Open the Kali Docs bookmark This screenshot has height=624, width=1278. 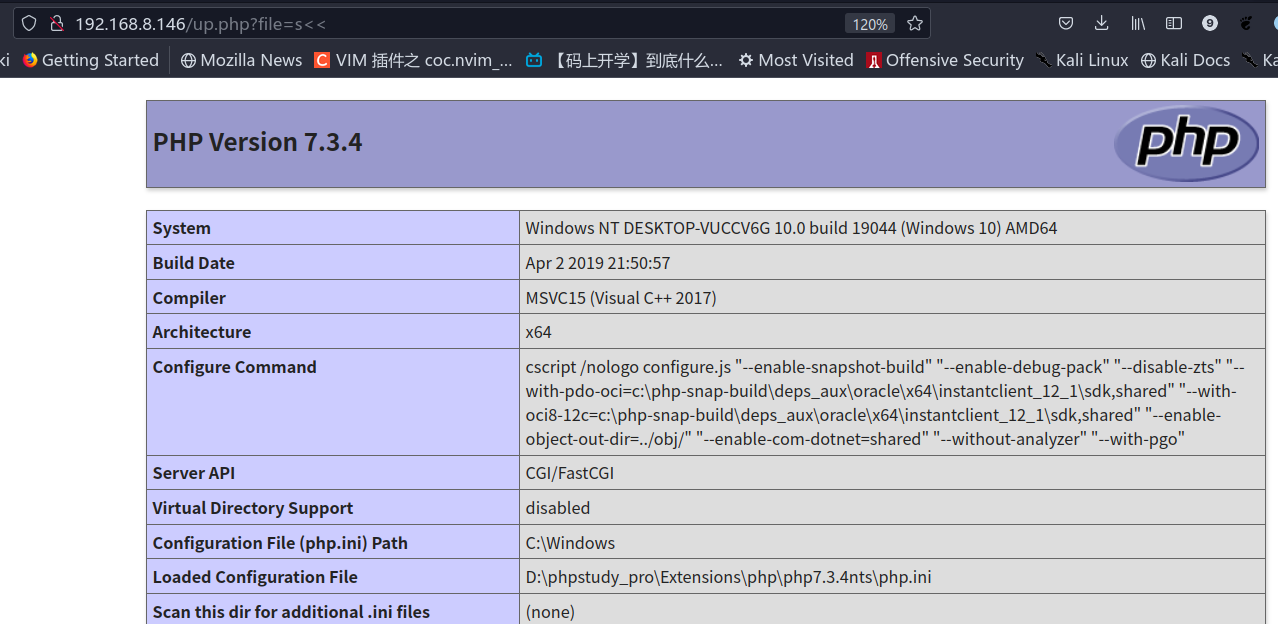pos(1185,60)
